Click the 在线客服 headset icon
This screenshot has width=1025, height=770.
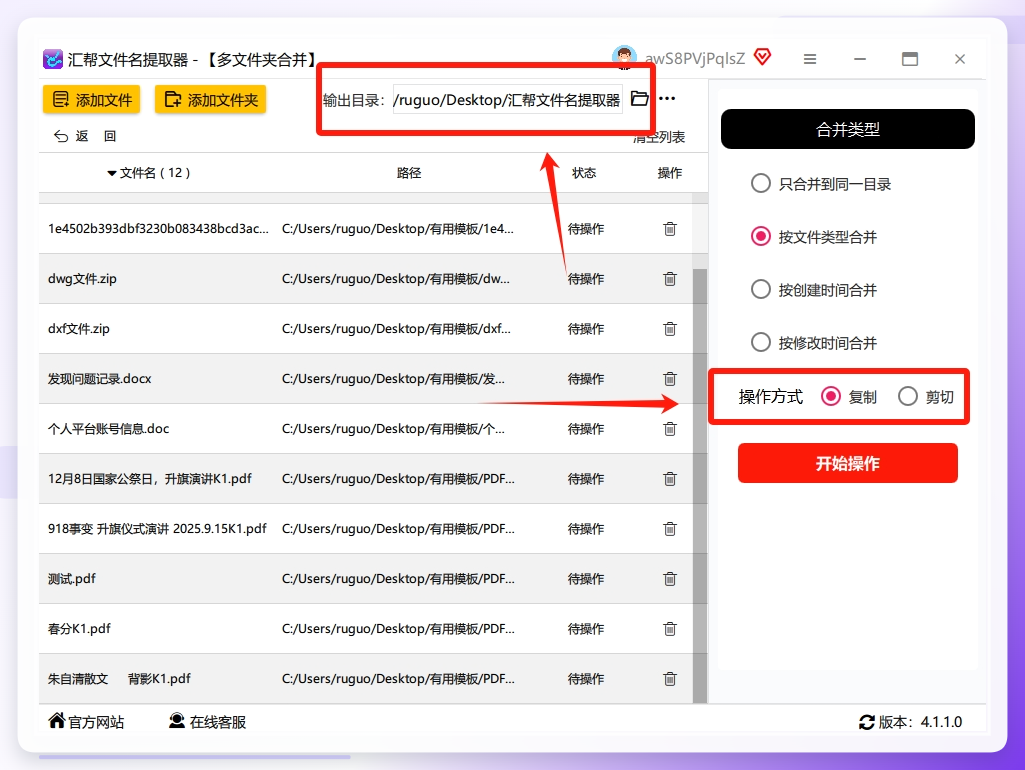[176, 720]
